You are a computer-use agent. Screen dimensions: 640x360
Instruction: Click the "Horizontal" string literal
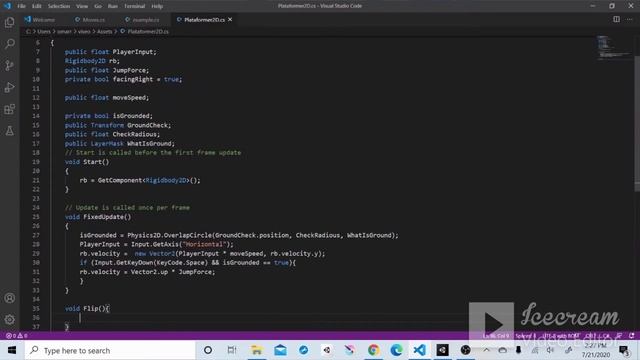(x=204, y=244)
